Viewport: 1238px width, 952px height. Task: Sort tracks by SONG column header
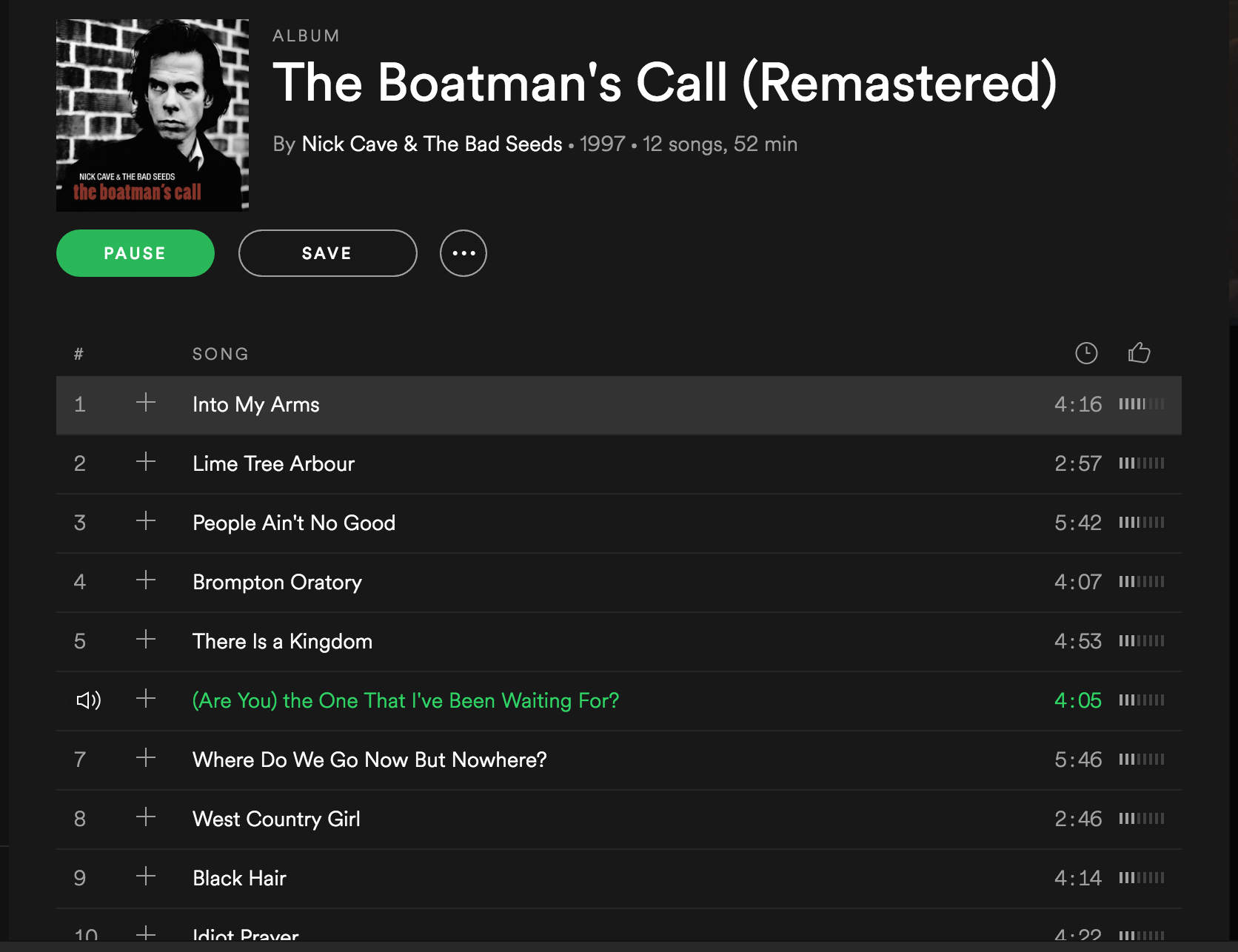(220, 354)
